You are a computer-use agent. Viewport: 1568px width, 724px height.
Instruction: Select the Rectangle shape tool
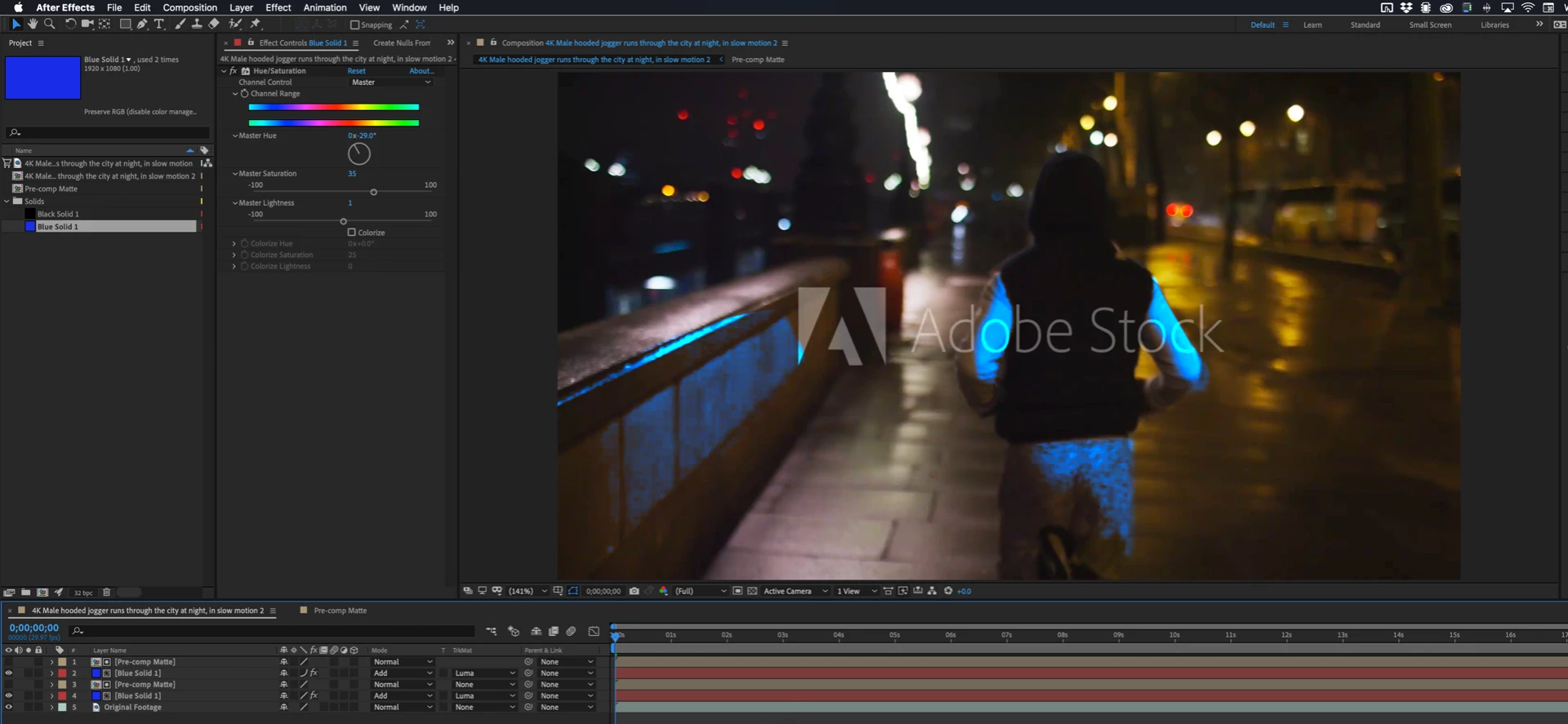125,24
